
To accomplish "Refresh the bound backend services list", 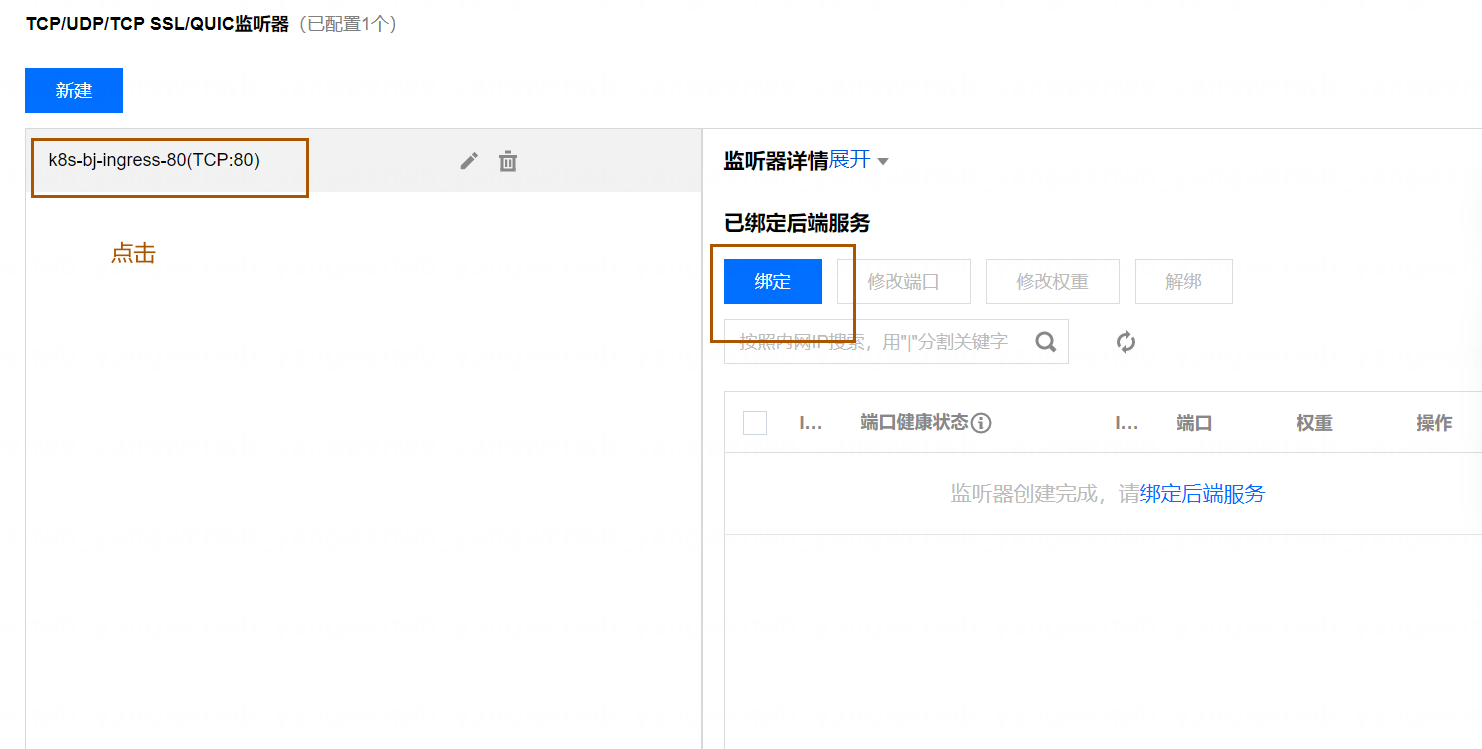I will [x=1126, y=342].
